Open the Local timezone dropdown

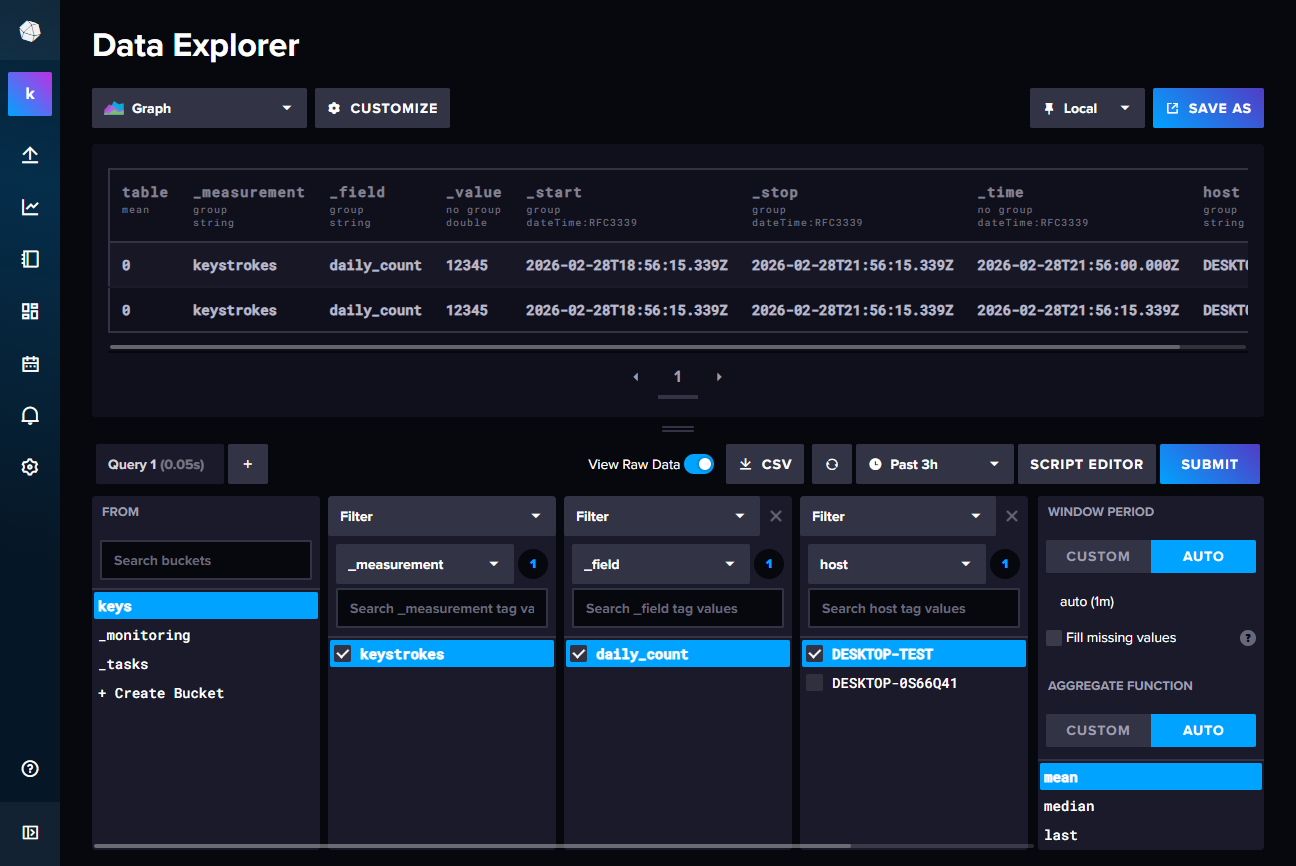[1087, 107]
